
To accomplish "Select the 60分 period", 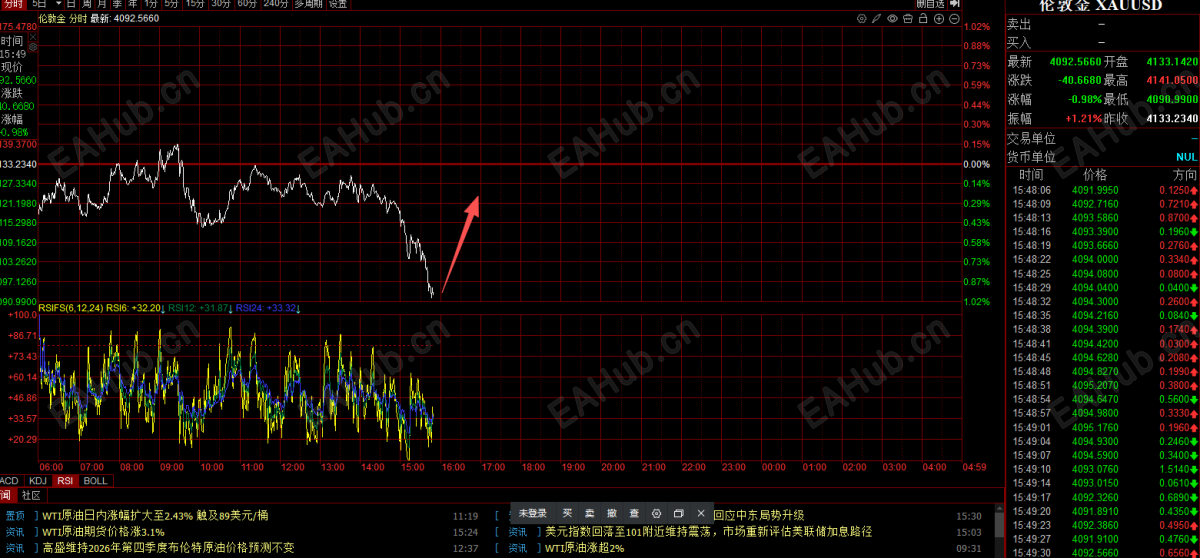I will (247, 4).
